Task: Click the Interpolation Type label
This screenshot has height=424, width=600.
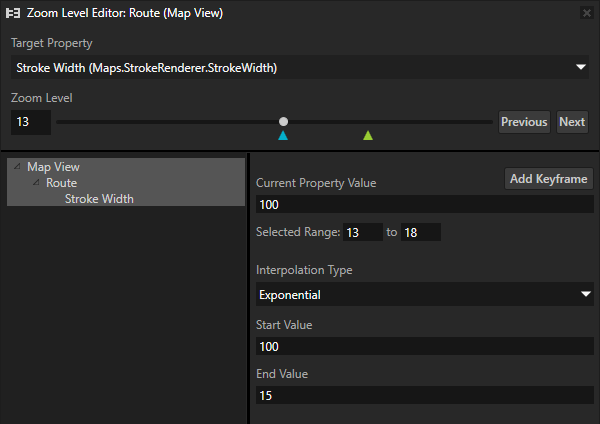Action: [304, 270]
